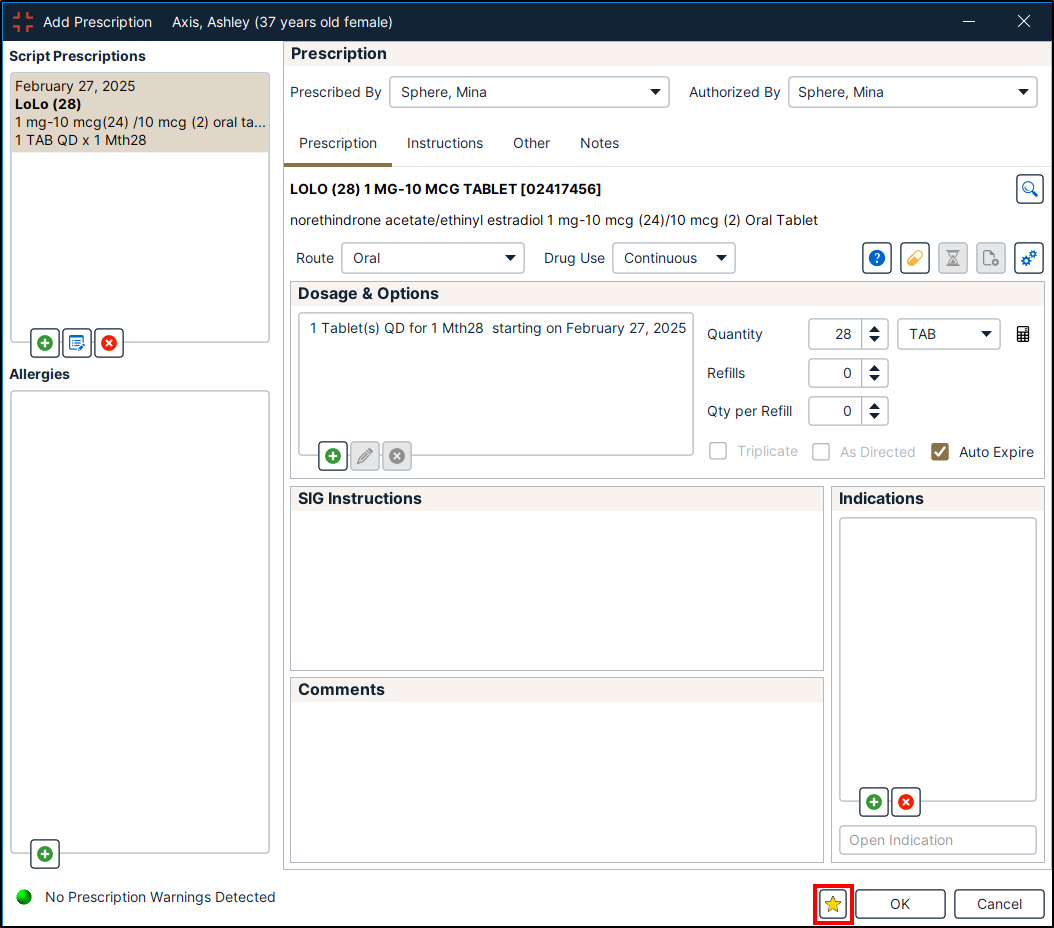Open the Drug Use dropdown
Viewport: 1054px width, 928px height.
point(674,258)
